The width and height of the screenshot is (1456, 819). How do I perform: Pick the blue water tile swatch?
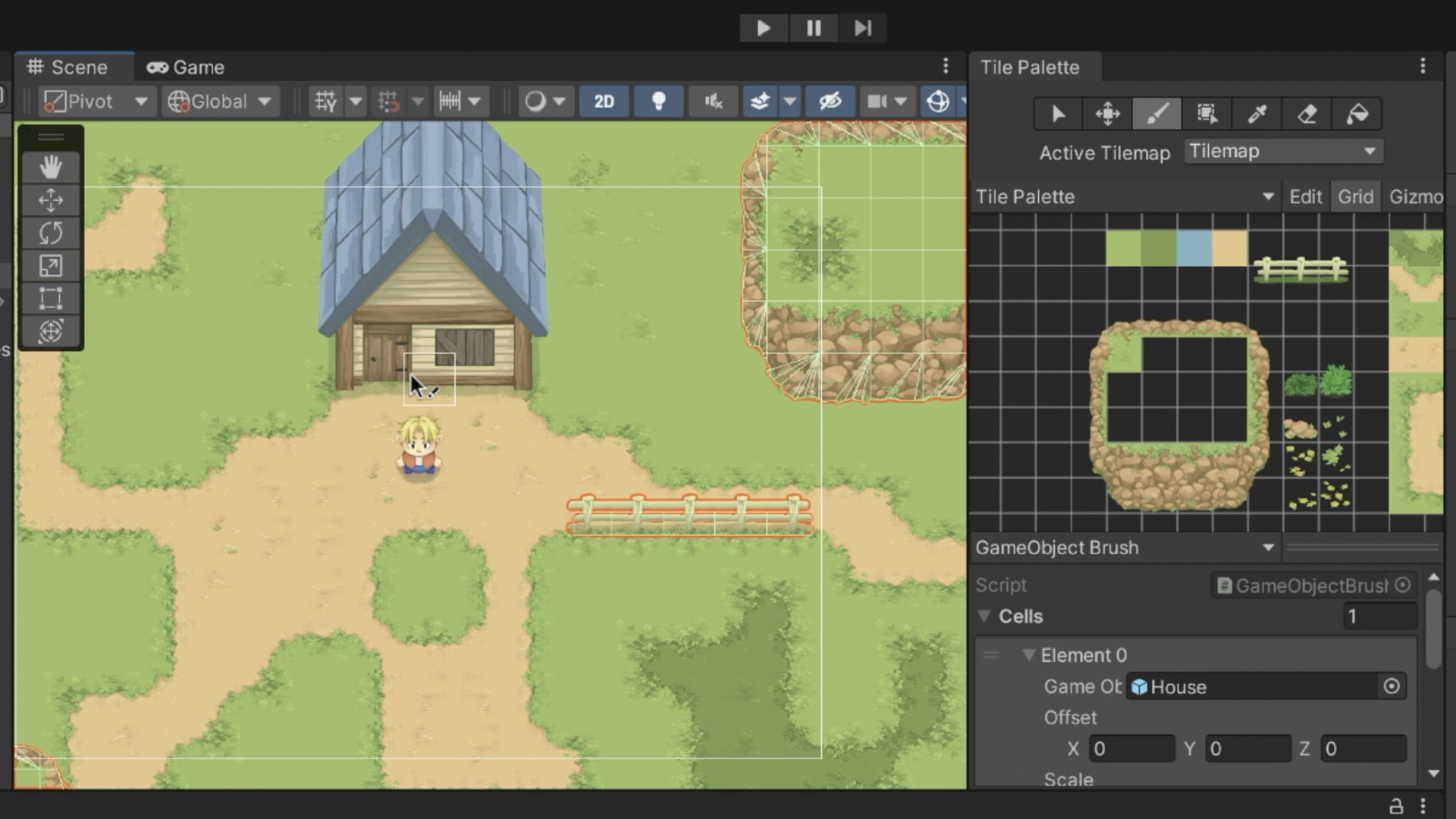click(1194, 248)
